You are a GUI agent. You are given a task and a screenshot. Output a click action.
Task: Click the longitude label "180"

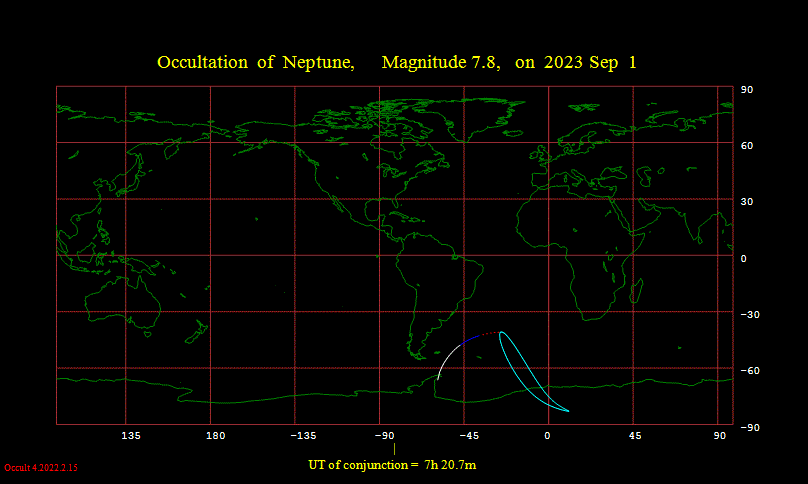[x=215, y=436]
